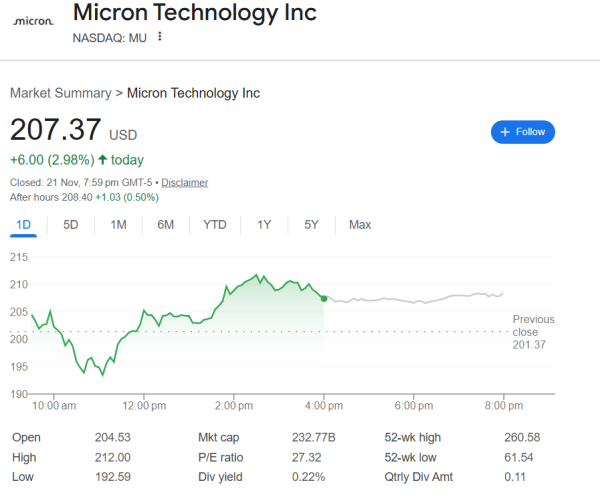Click the 207.37 stock price
The height and width of the screenshot is (499, 600).
(56, 130)
